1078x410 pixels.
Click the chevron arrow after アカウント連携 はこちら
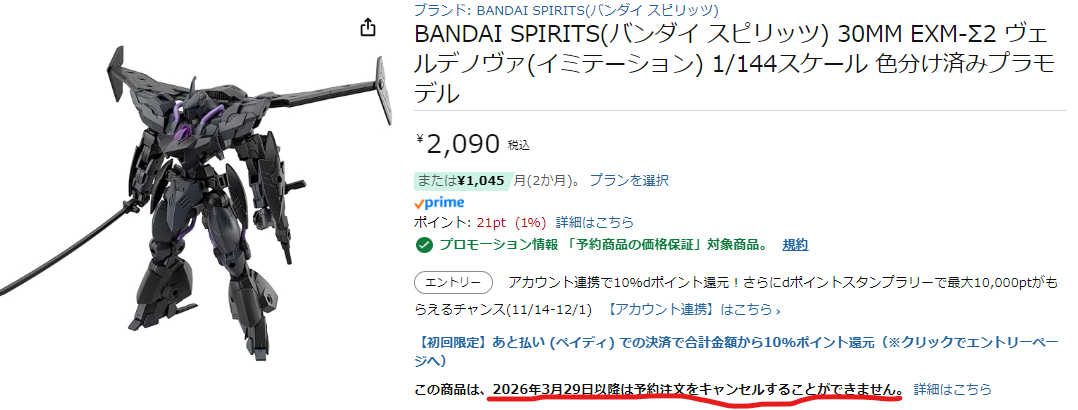[778, 310]
